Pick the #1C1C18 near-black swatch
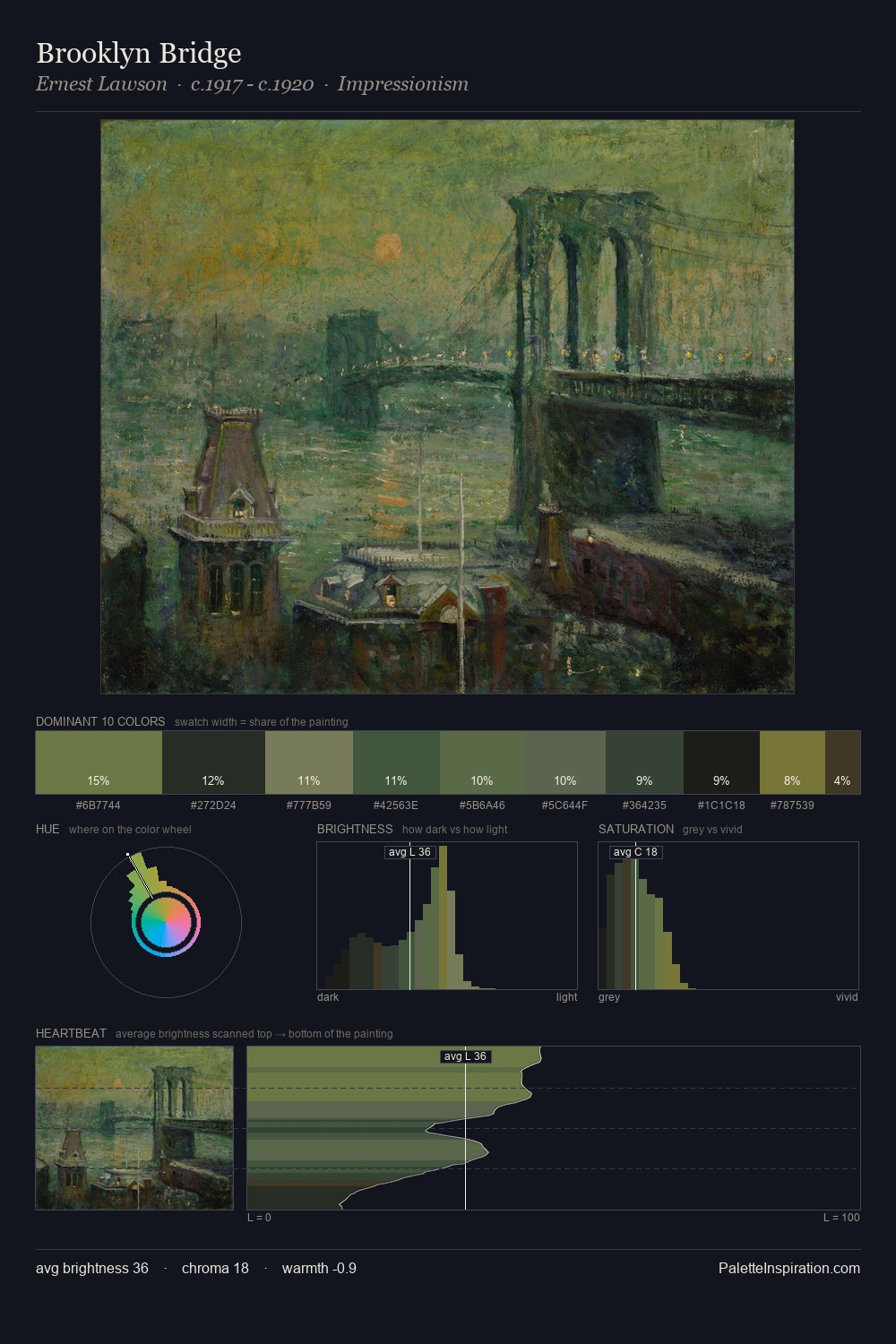The image size is (896, 1344). pos(721,762)
